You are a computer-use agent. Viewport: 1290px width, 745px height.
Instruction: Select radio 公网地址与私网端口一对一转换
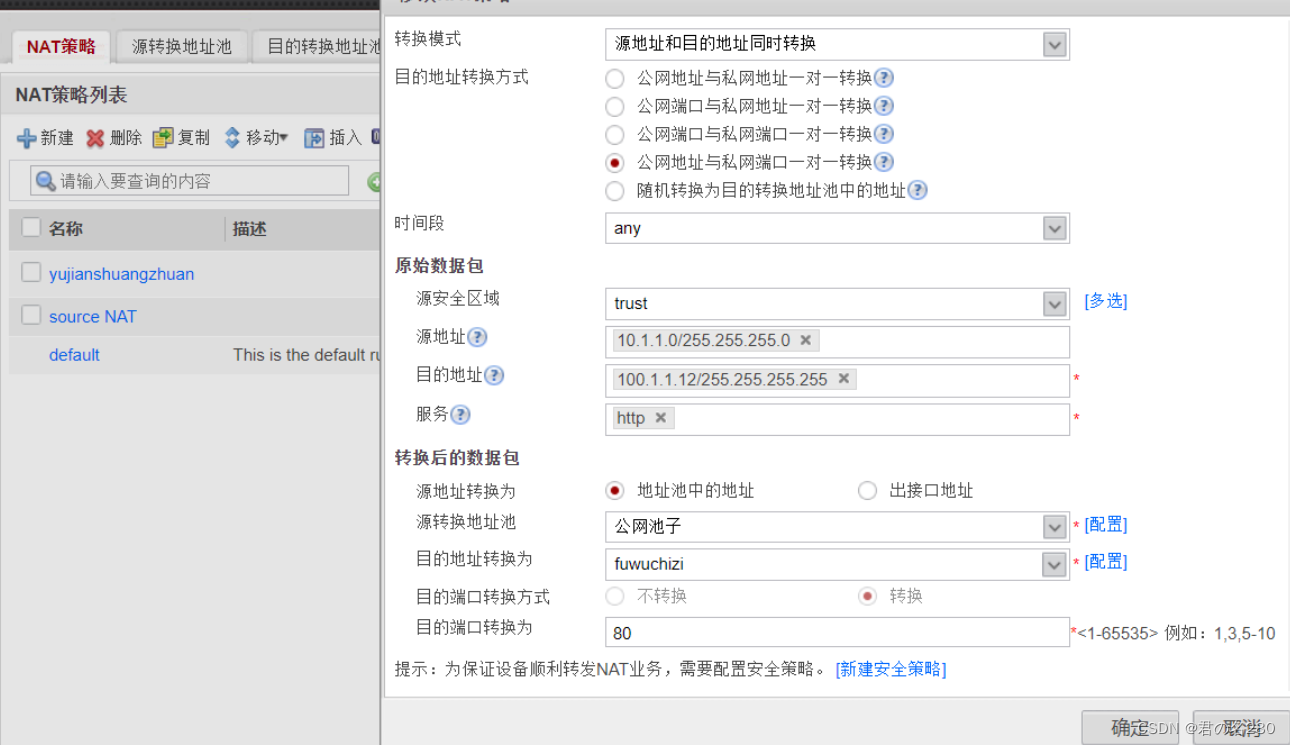click(x=615, y=163)
